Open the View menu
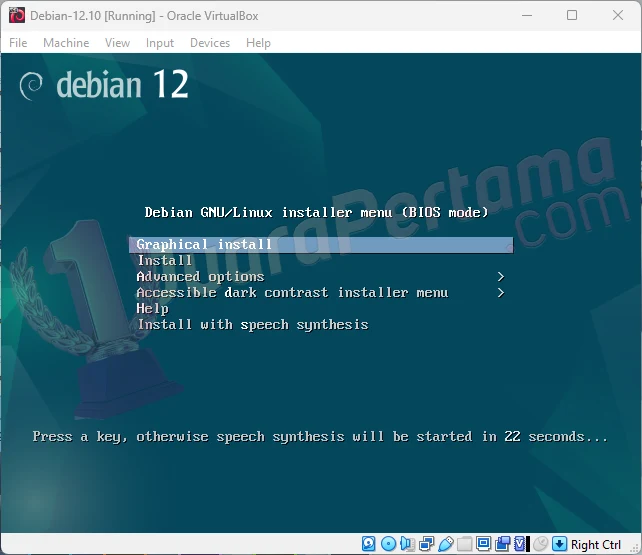 [117, 43]
